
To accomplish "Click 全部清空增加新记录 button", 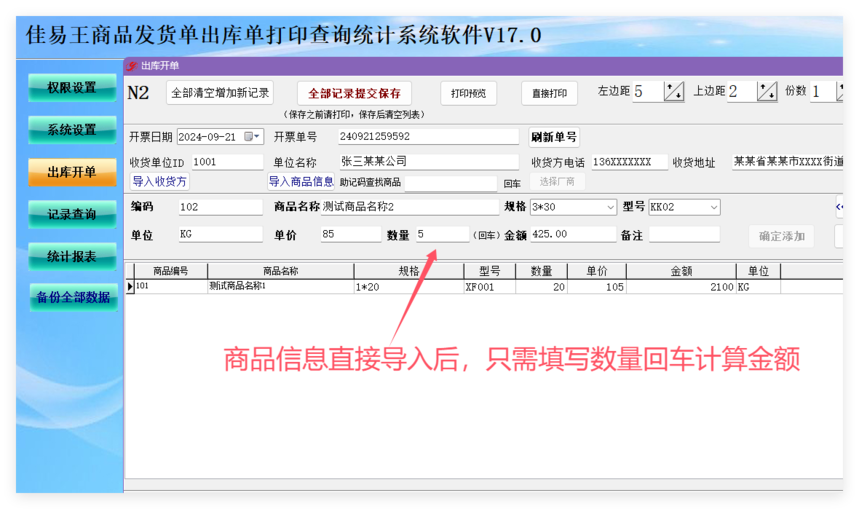I will coord(220,93).
